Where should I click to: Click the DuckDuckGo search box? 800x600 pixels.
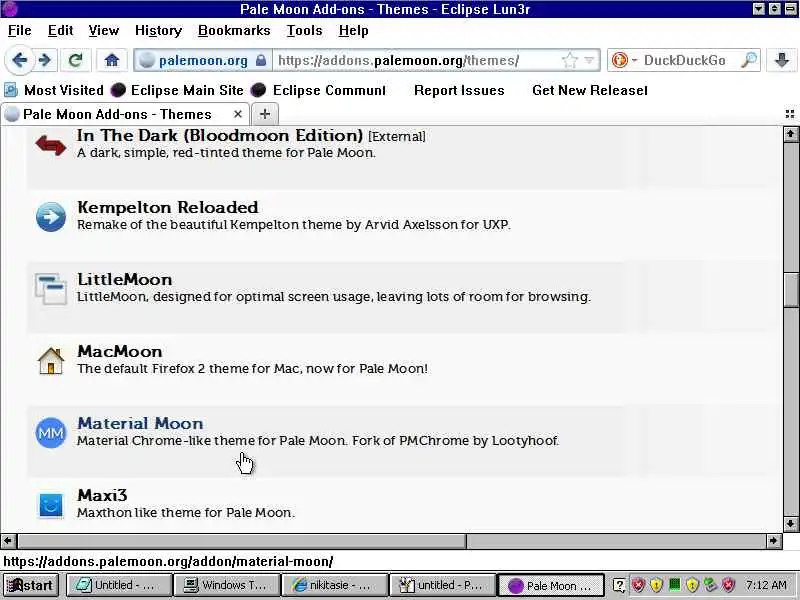point(686,60)
